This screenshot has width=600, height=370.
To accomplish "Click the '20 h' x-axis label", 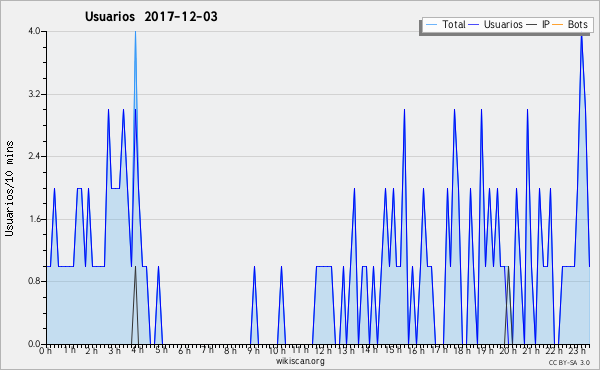I will tap(509, 350).
